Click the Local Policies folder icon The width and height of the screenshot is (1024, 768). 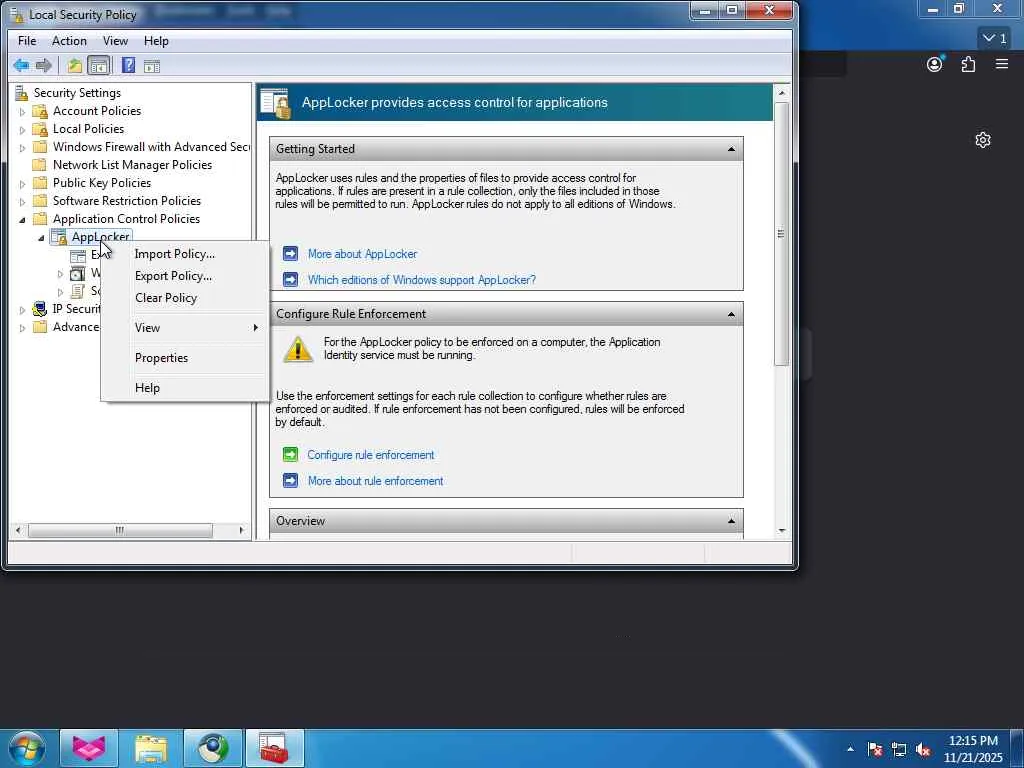40,129
